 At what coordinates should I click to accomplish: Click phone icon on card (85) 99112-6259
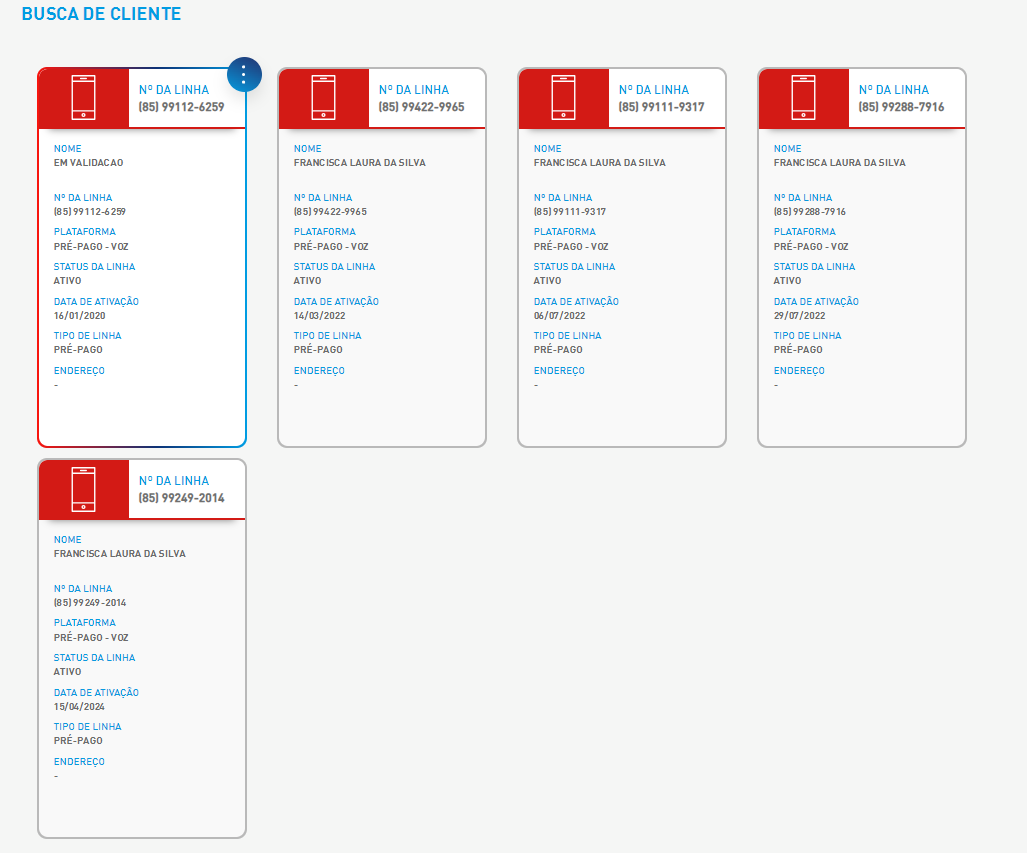pos(83,98)
